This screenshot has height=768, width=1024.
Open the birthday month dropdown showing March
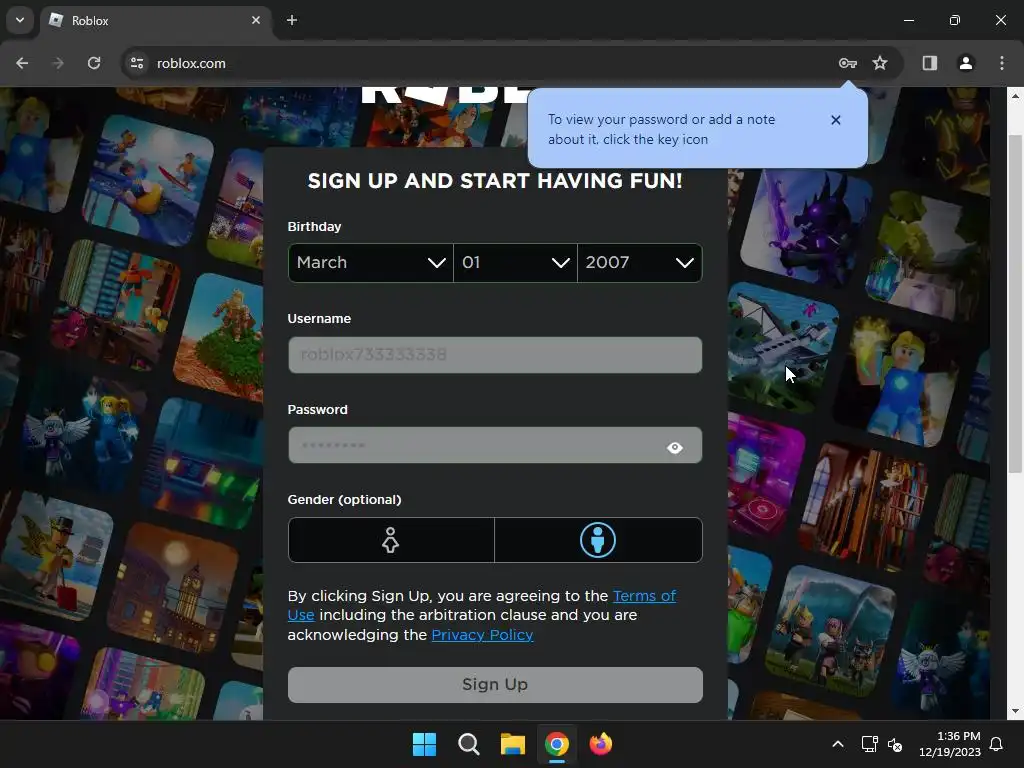tap(370, 263)
